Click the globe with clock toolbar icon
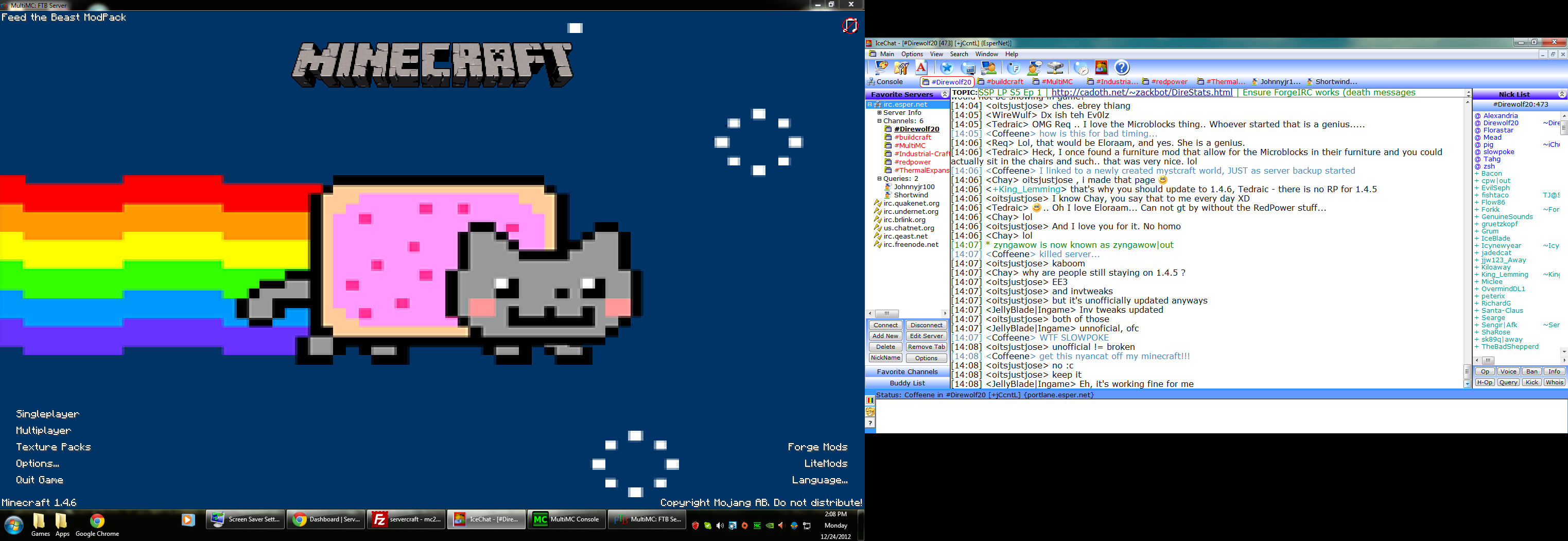The image size is (1568, 541). [1081, 67]
